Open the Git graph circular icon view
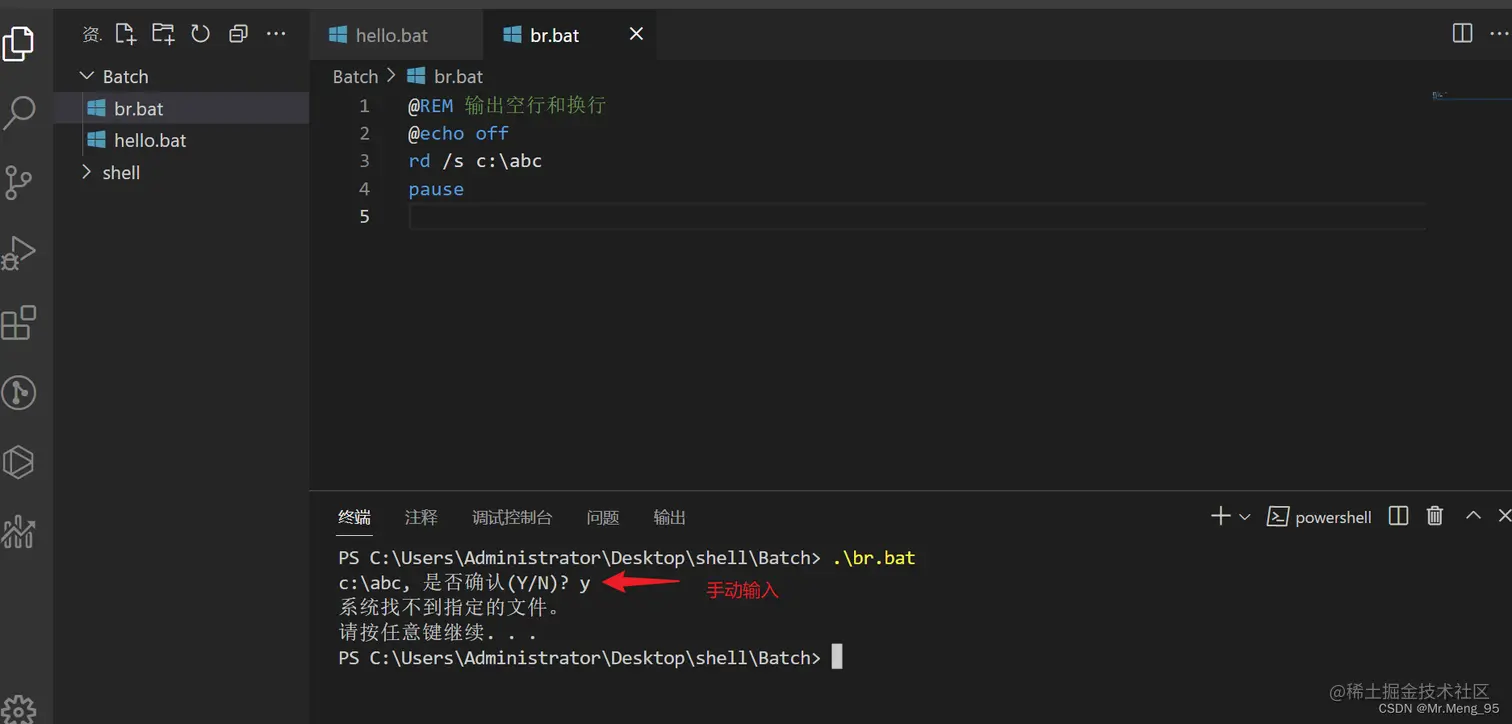Screen dimensions: 1512x724 coord(19,393)
